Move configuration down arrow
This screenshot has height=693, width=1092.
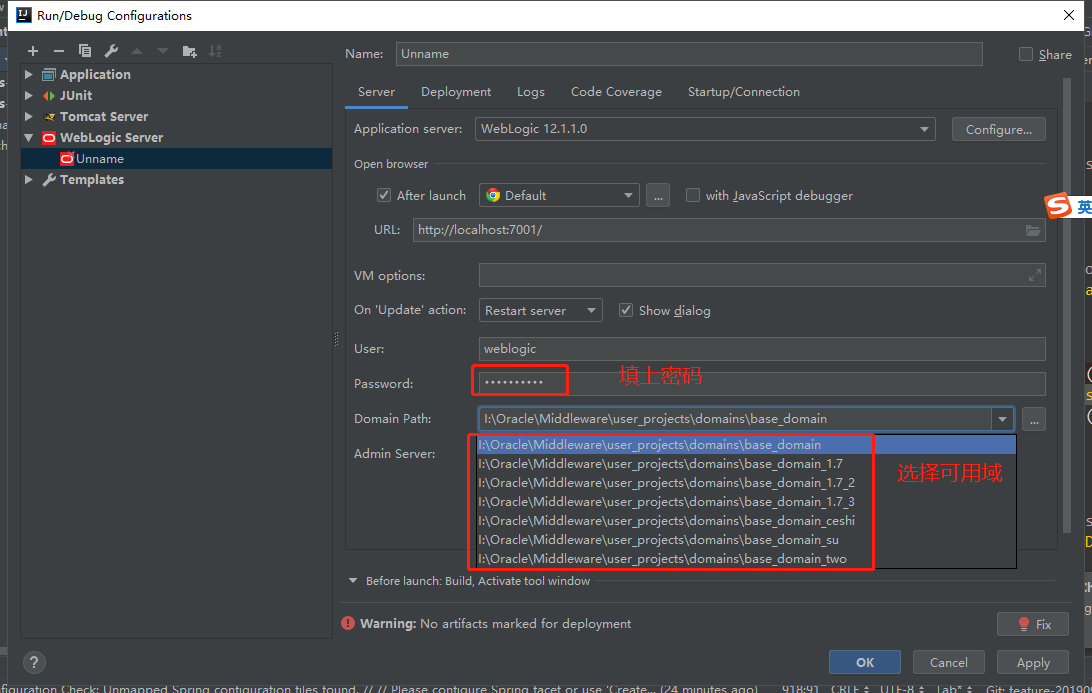(163, 51)
